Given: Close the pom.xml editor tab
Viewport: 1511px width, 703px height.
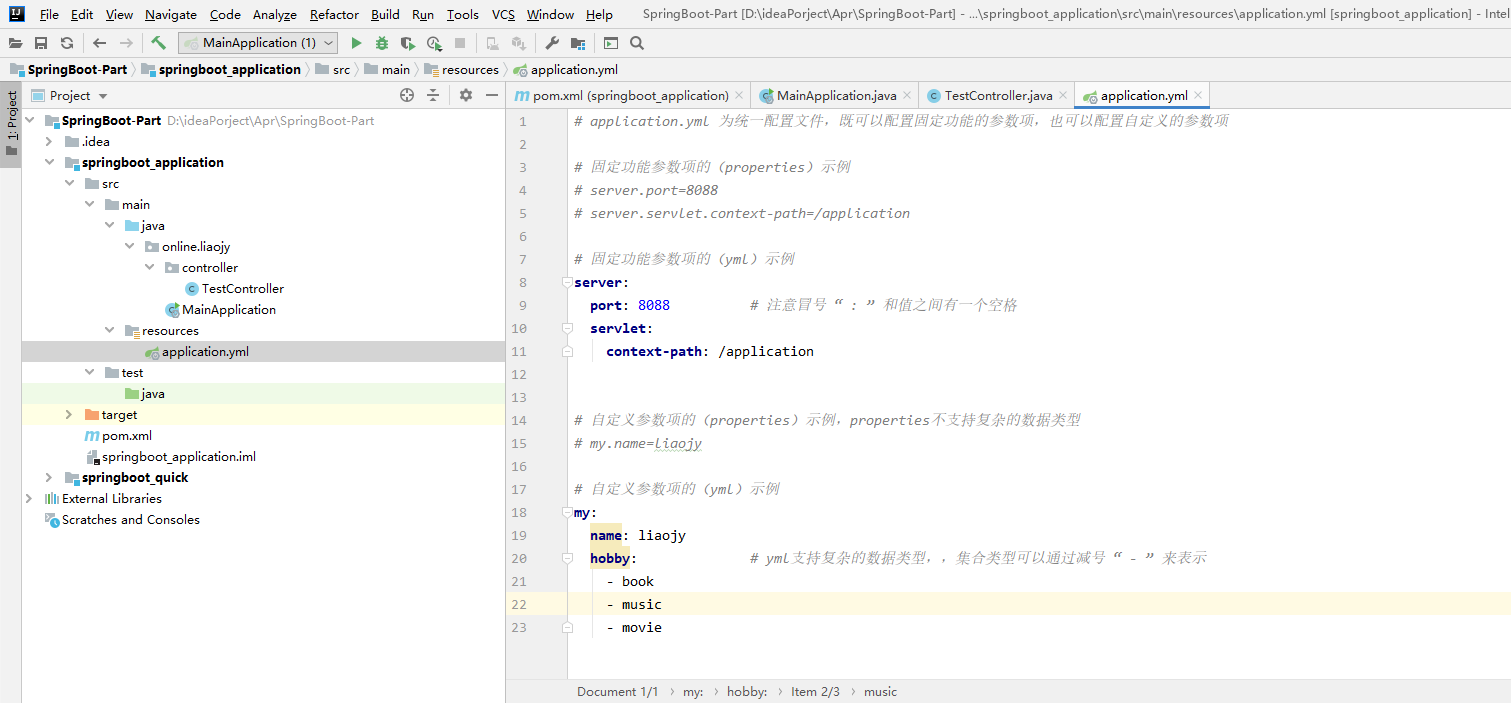Looking at the screenshot, I should 739,96.
